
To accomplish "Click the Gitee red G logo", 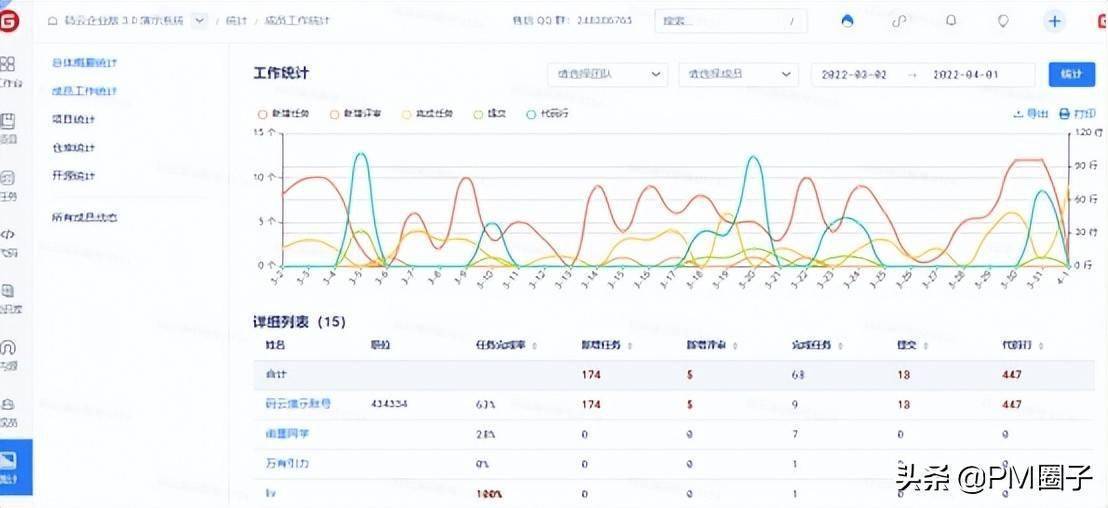I will [9, 20].
